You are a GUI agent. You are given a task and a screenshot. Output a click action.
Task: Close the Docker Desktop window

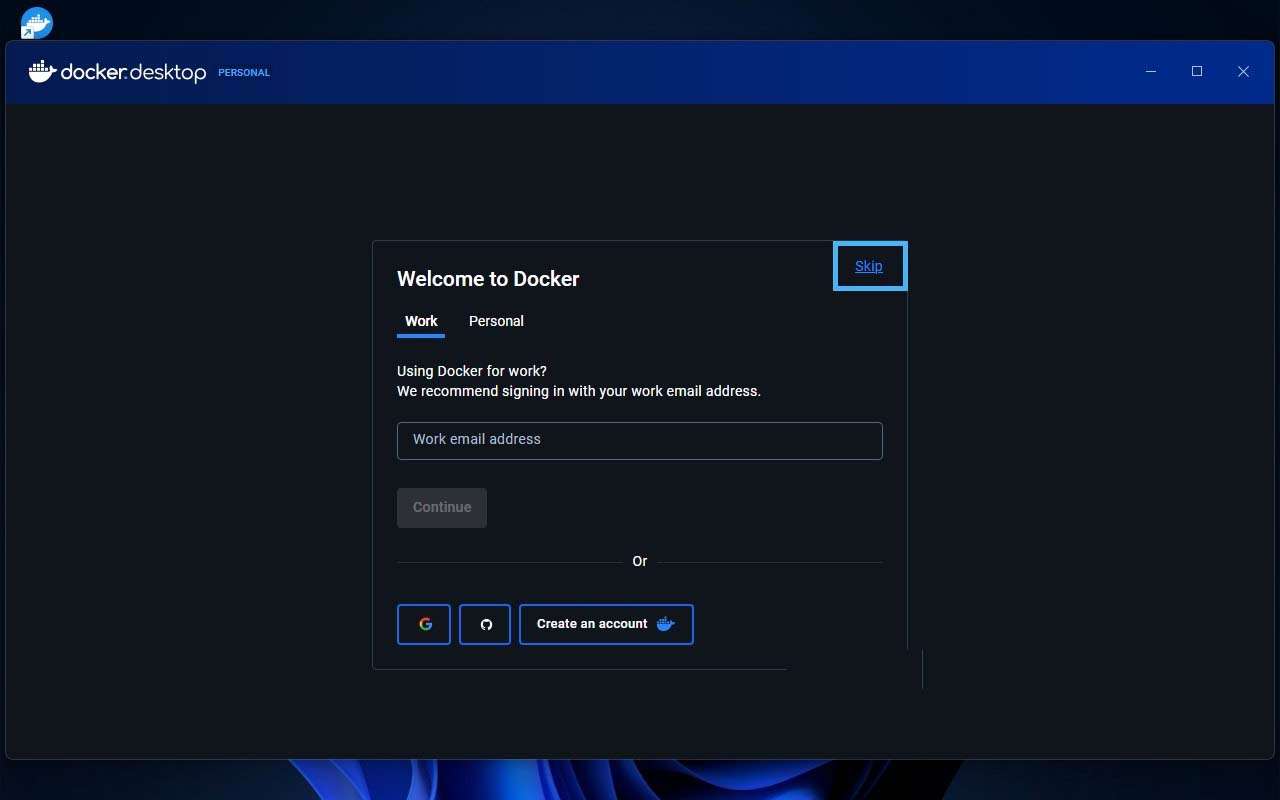pyautogui.click(x=1243, y=72)
